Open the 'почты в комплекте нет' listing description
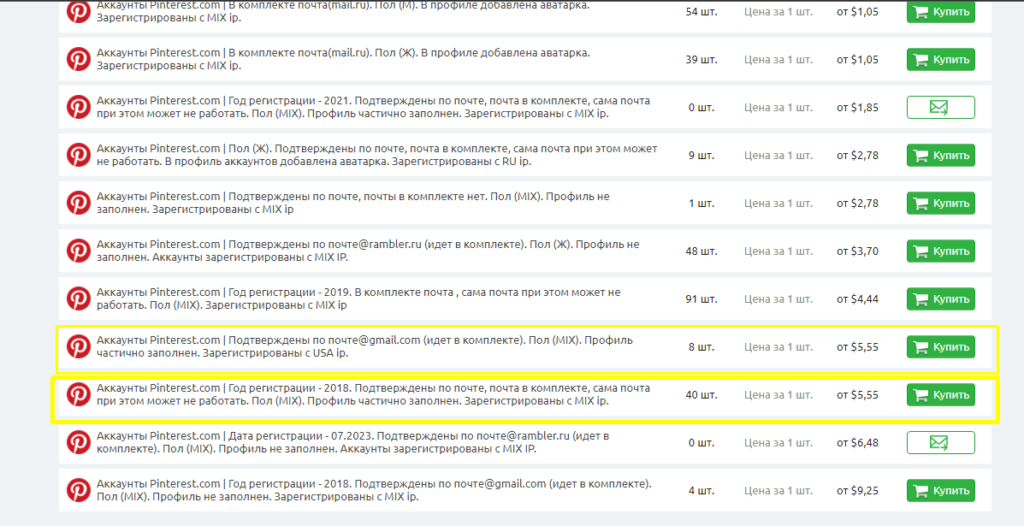The height and width of the screenshot is (526, 1024). [x=353, y=203]
